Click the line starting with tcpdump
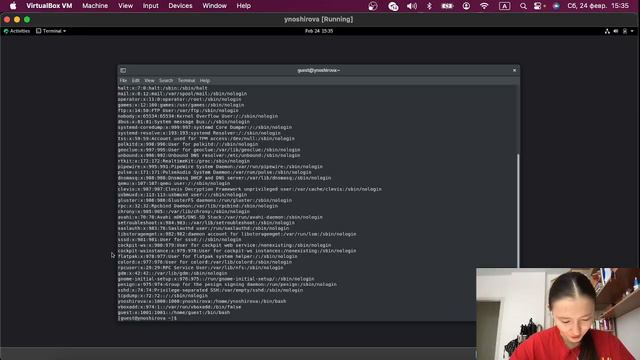 (x=163, y=296)
